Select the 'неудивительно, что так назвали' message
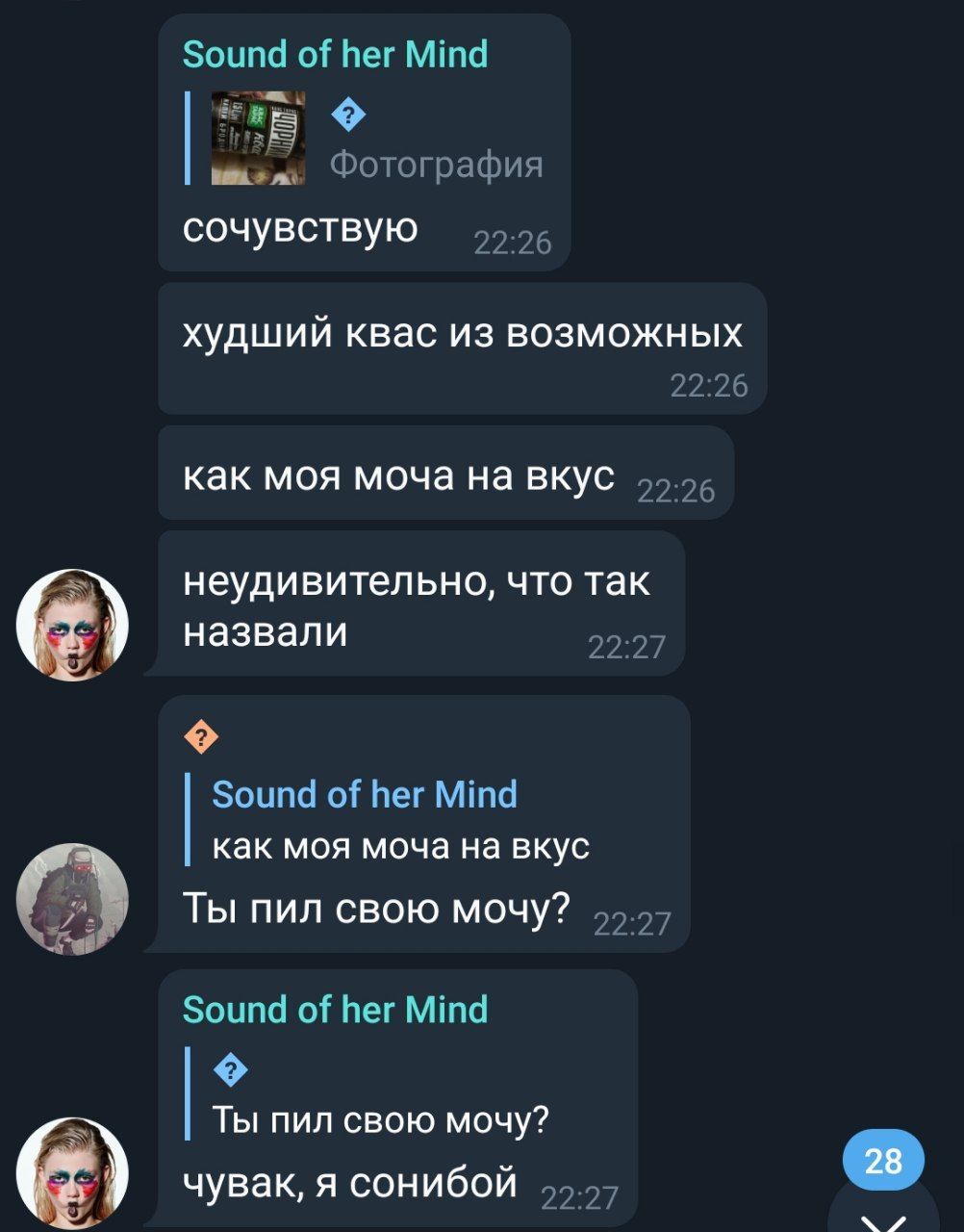Image resolution: width=964 pixels, height=1232 pixels. 421,604
